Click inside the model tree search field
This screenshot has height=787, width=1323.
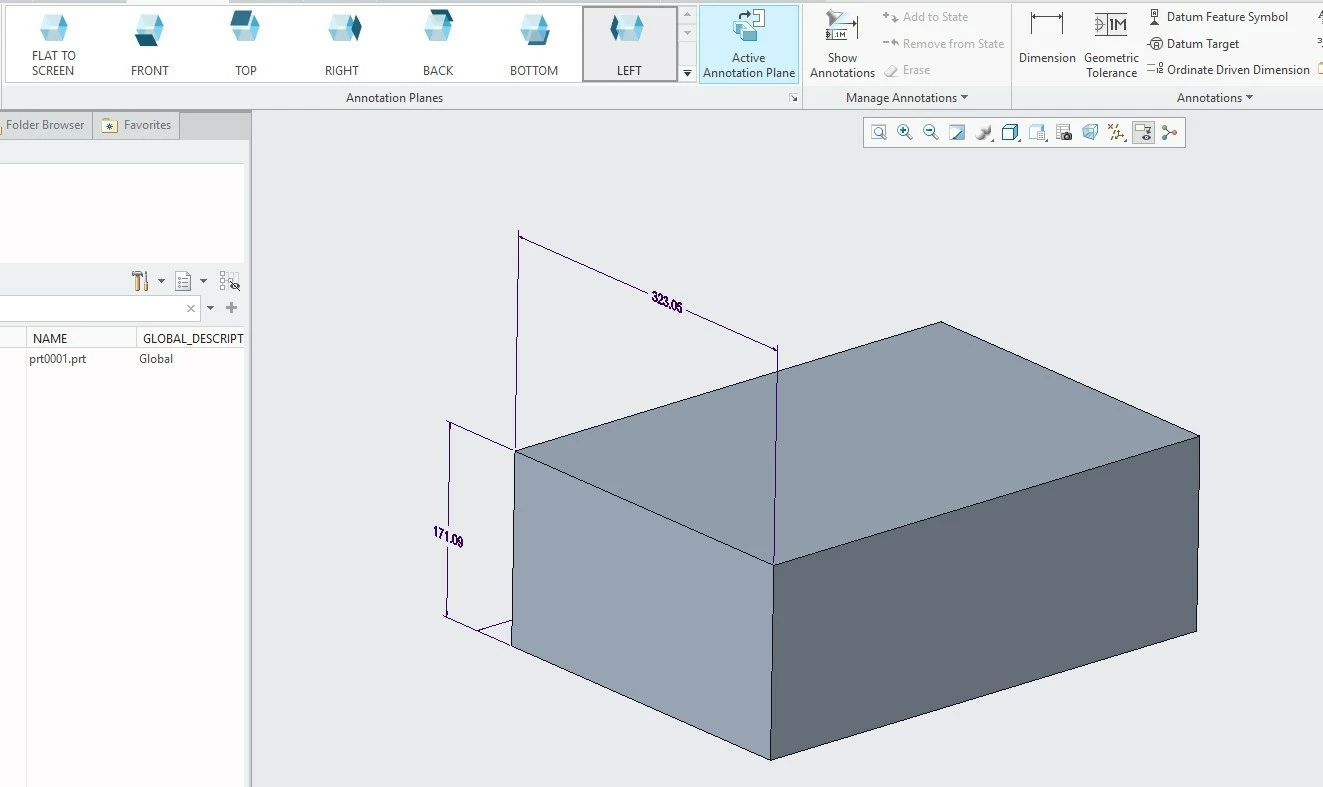(x=91, y=308)
